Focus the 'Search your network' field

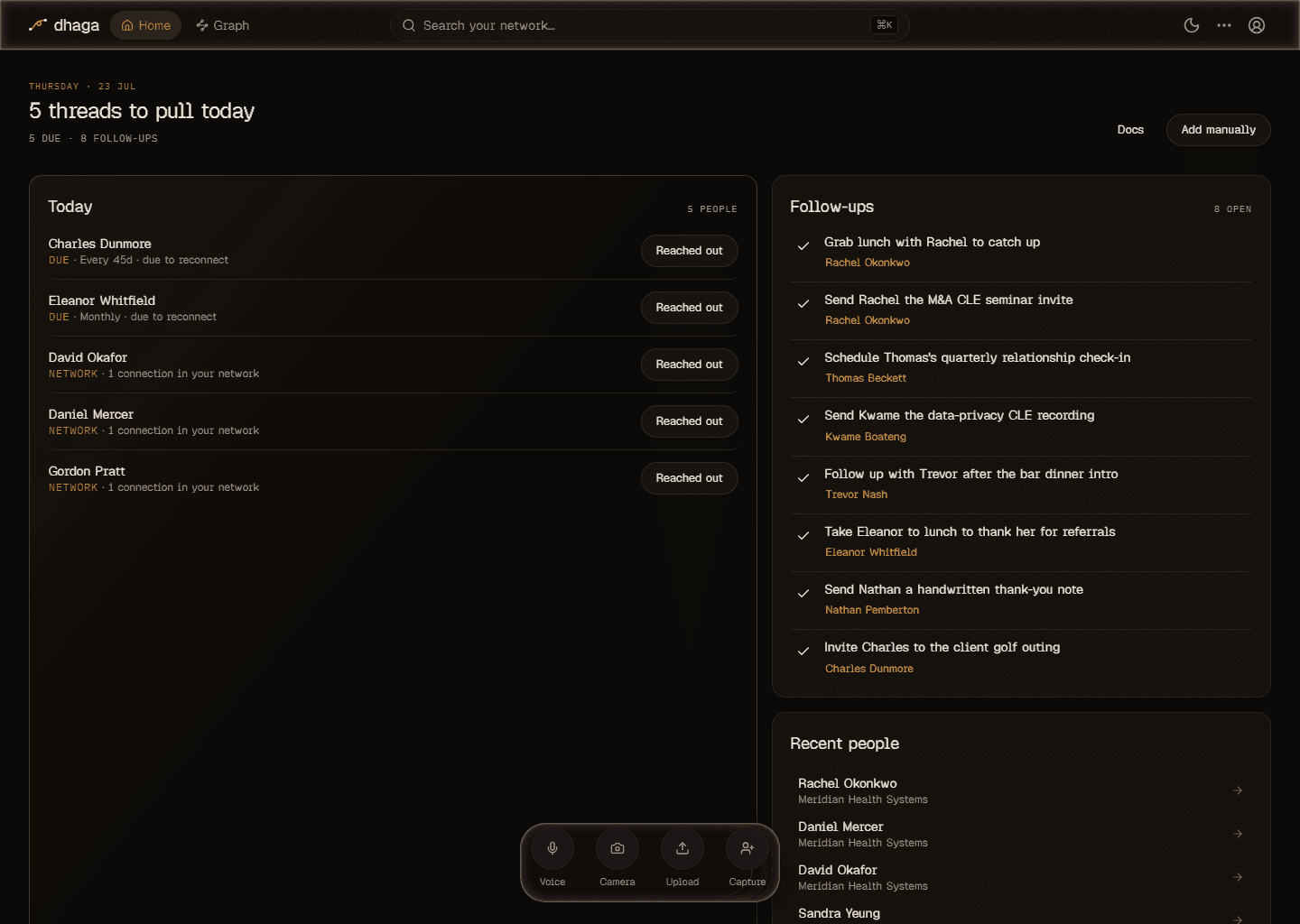click(649, 25)
